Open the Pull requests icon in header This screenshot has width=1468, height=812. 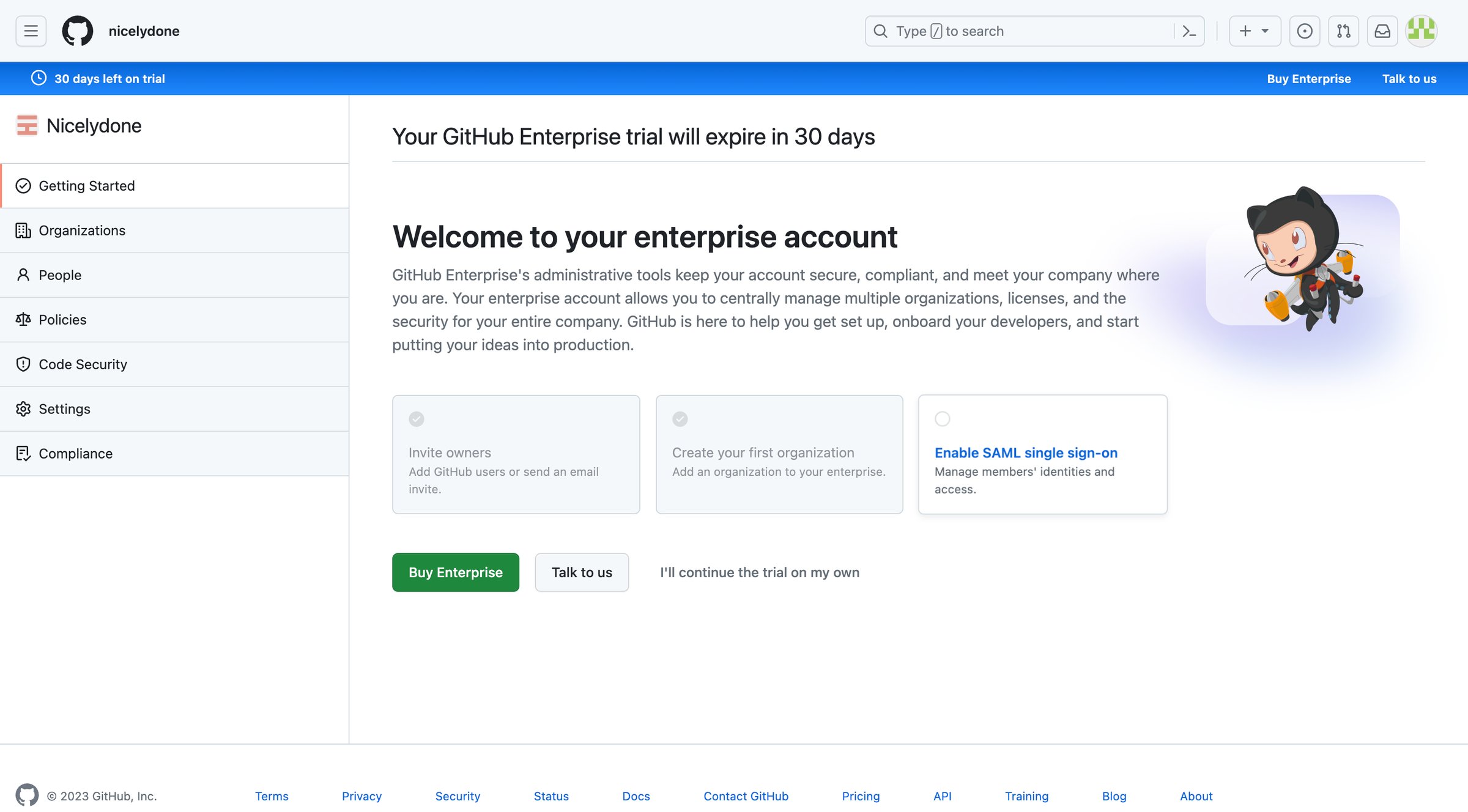[1344, 31]
